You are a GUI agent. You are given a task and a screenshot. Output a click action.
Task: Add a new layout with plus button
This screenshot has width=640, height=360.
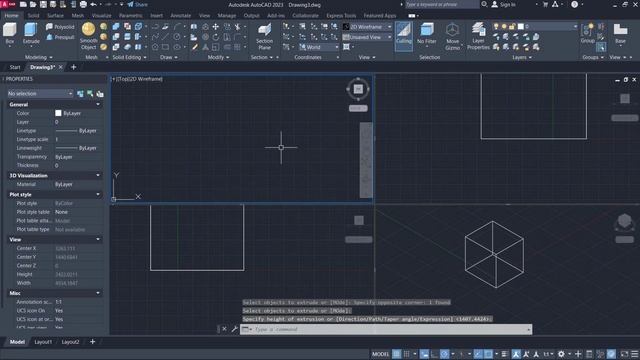[92, 342]
